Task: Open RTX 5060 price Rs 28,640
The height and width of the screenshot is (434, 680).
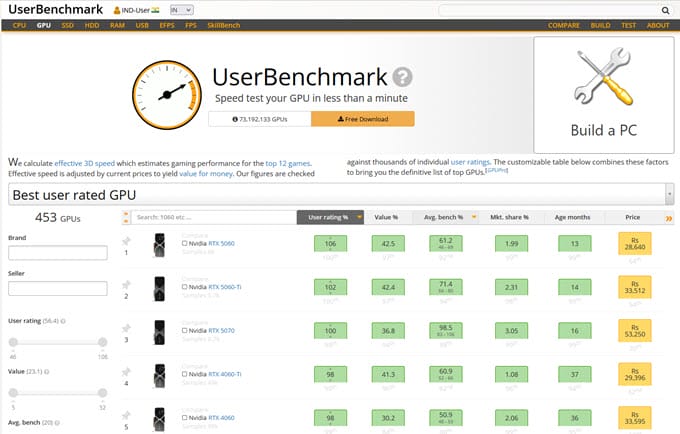Action: pyautogui.click(x=634, y=244)
